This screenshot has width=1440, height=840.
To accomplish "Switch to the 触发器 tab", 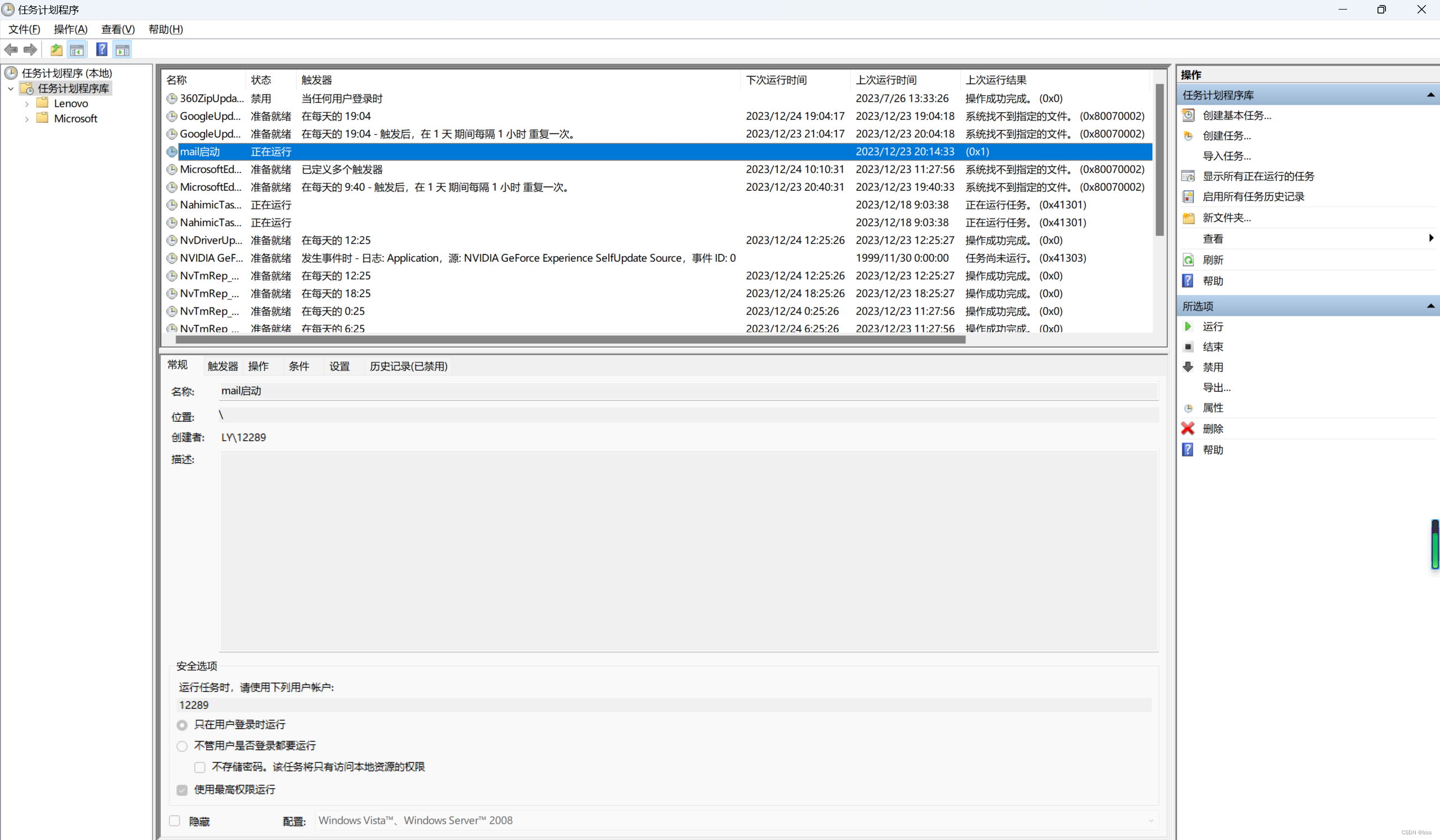I will pyautogui.click(x=222, y=367).
